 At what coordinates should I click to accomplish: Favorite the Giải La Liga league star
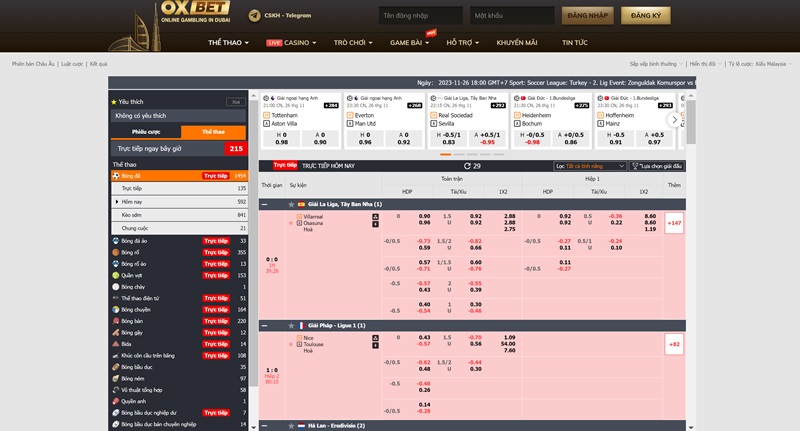click(291, 205)
